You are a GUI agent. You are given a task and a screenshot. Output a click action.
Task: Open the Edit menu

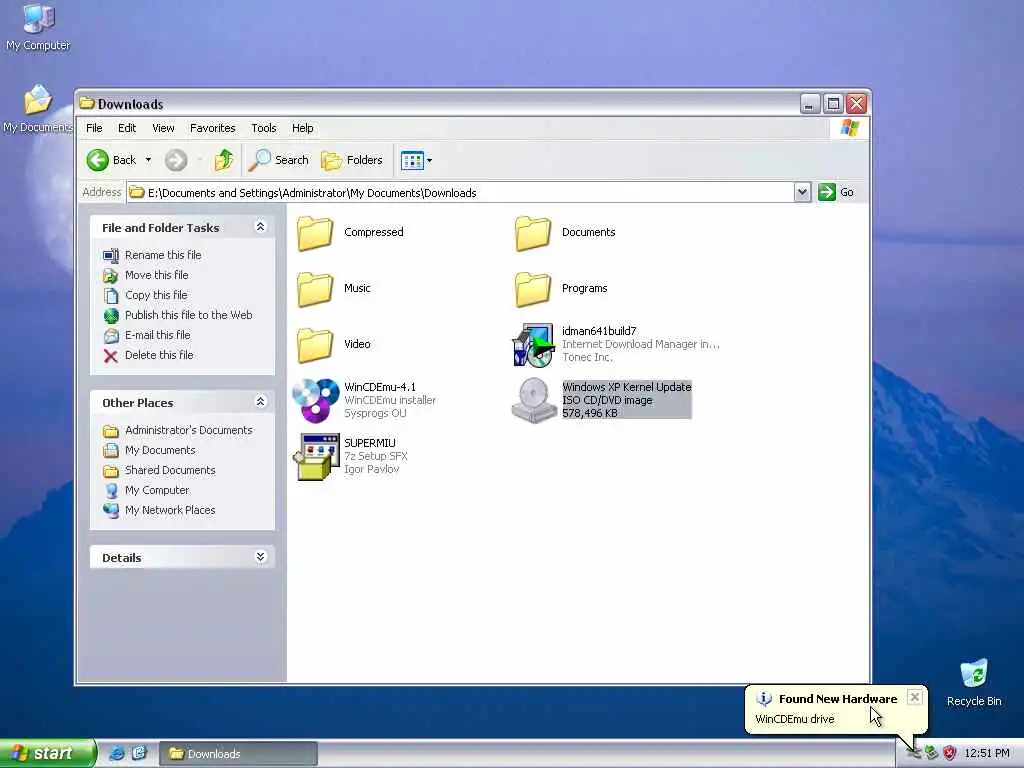[x=127, y=128]
